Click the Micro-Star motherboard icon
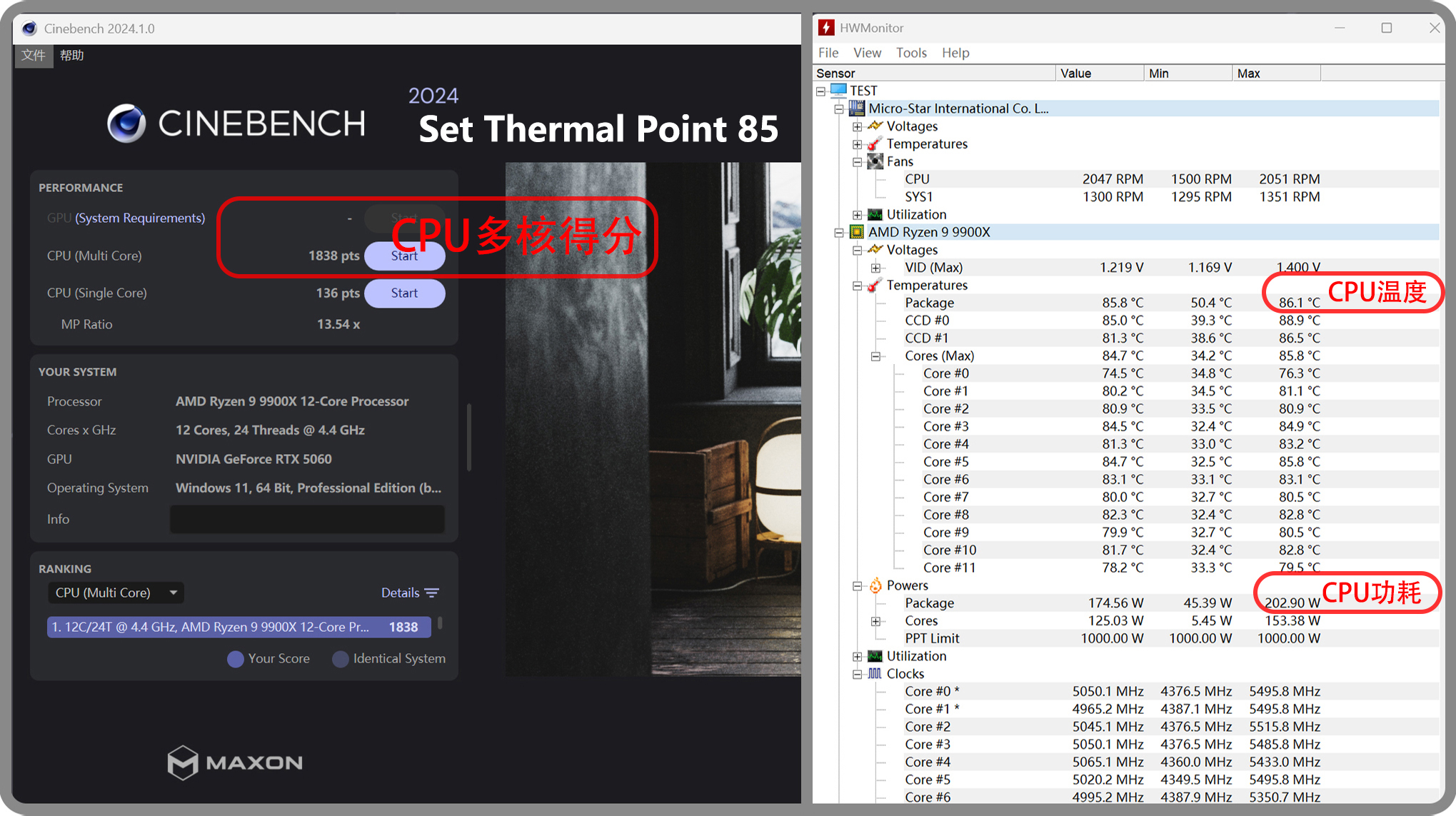Screen dimensions: 1456x816 [x=856, y=109]
